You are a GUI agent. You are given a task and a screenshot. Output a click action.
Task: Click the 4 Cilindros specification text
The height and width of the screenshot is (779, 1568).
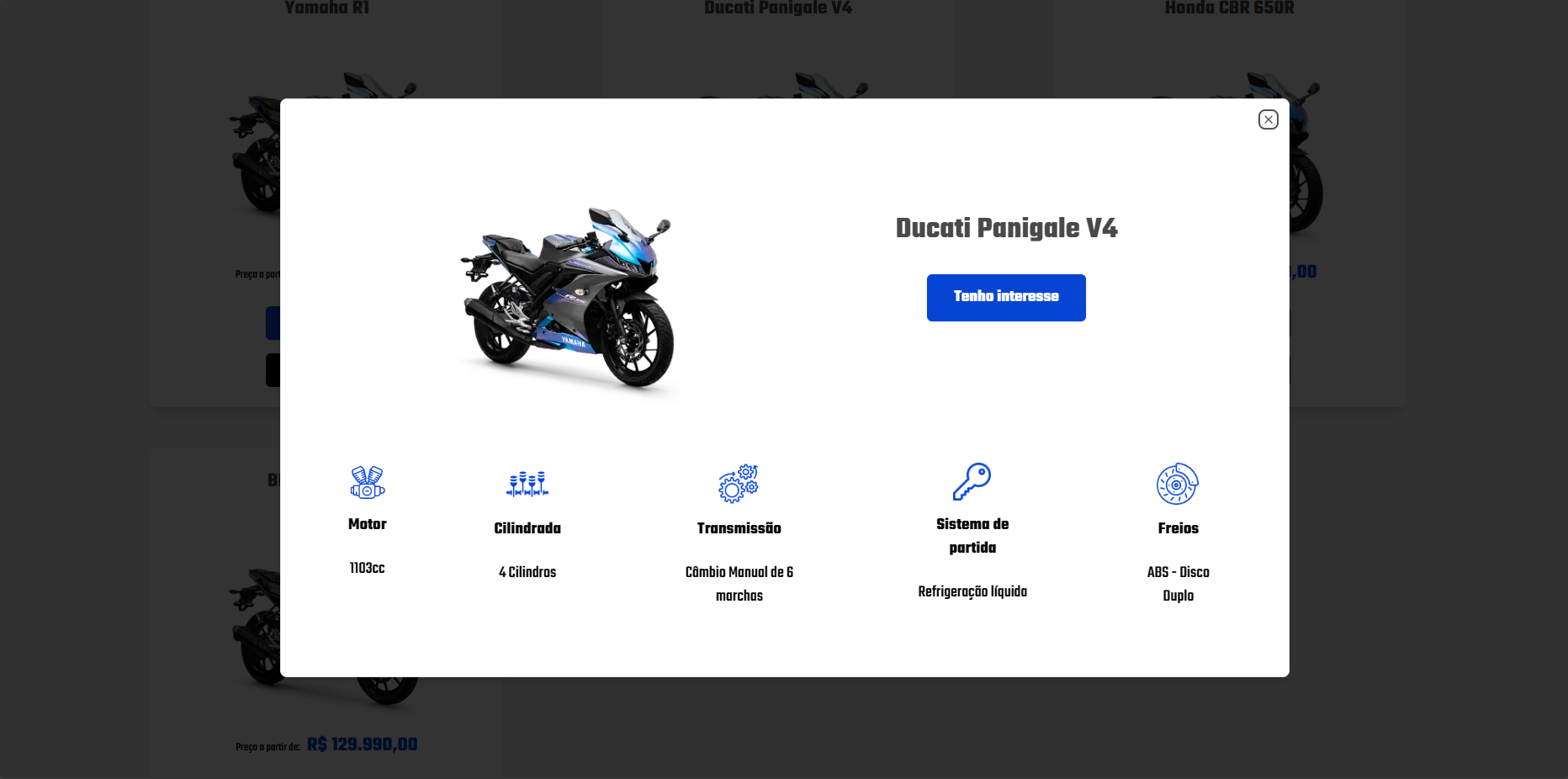(x=527, y=572)
